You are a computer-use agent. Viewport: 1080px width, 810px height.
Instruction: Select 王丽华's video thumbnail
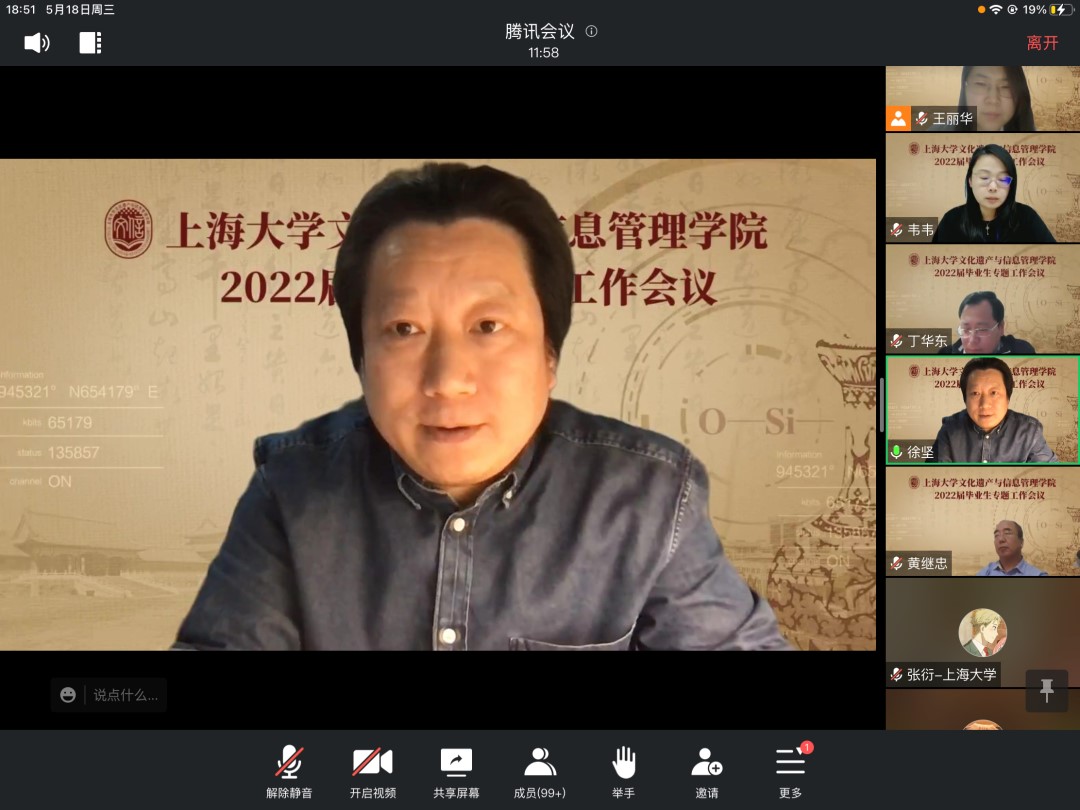(x=982, y=98)
